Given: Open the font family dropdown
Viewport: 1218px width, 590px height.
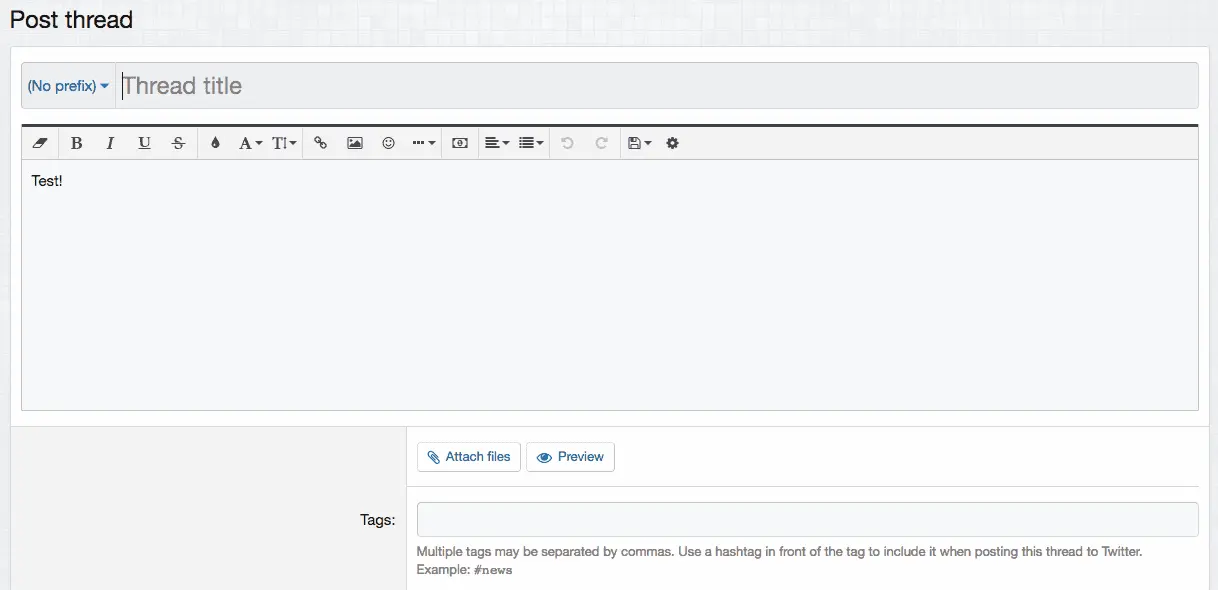Looking at the screenshot, I should click(x=250, y=143).
